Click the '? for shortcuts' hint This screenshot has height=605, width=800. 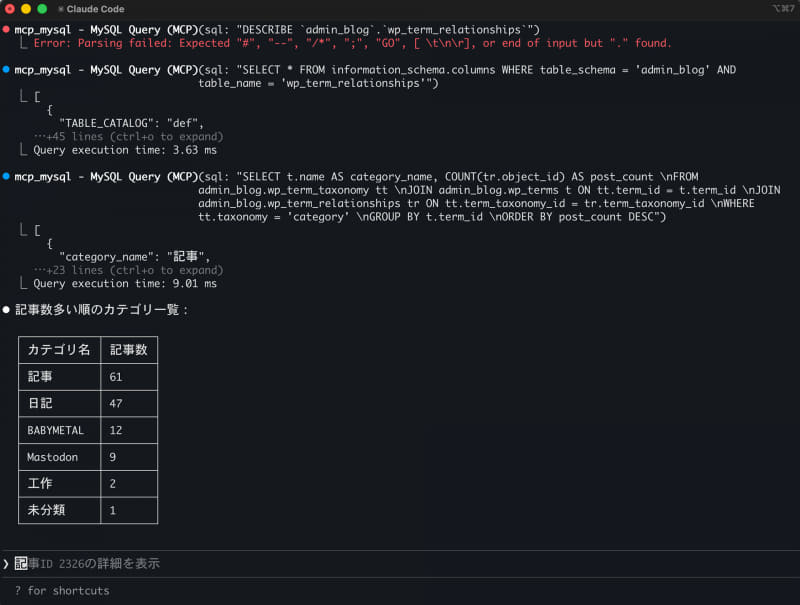pyautogui.click(x=62, y=591)
